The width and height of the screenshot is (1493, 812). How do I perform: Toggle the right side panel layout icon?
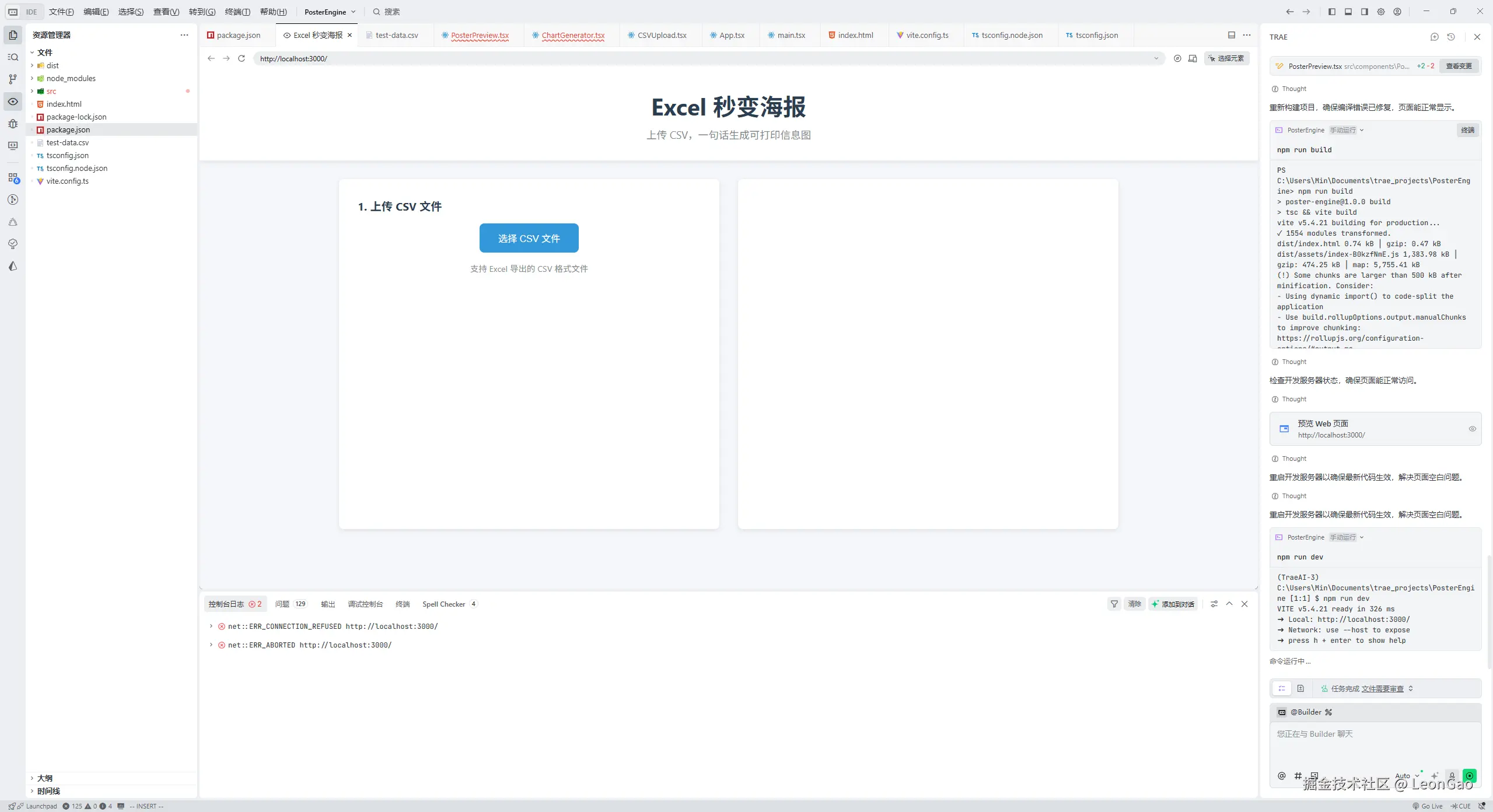coord(1364,12)
